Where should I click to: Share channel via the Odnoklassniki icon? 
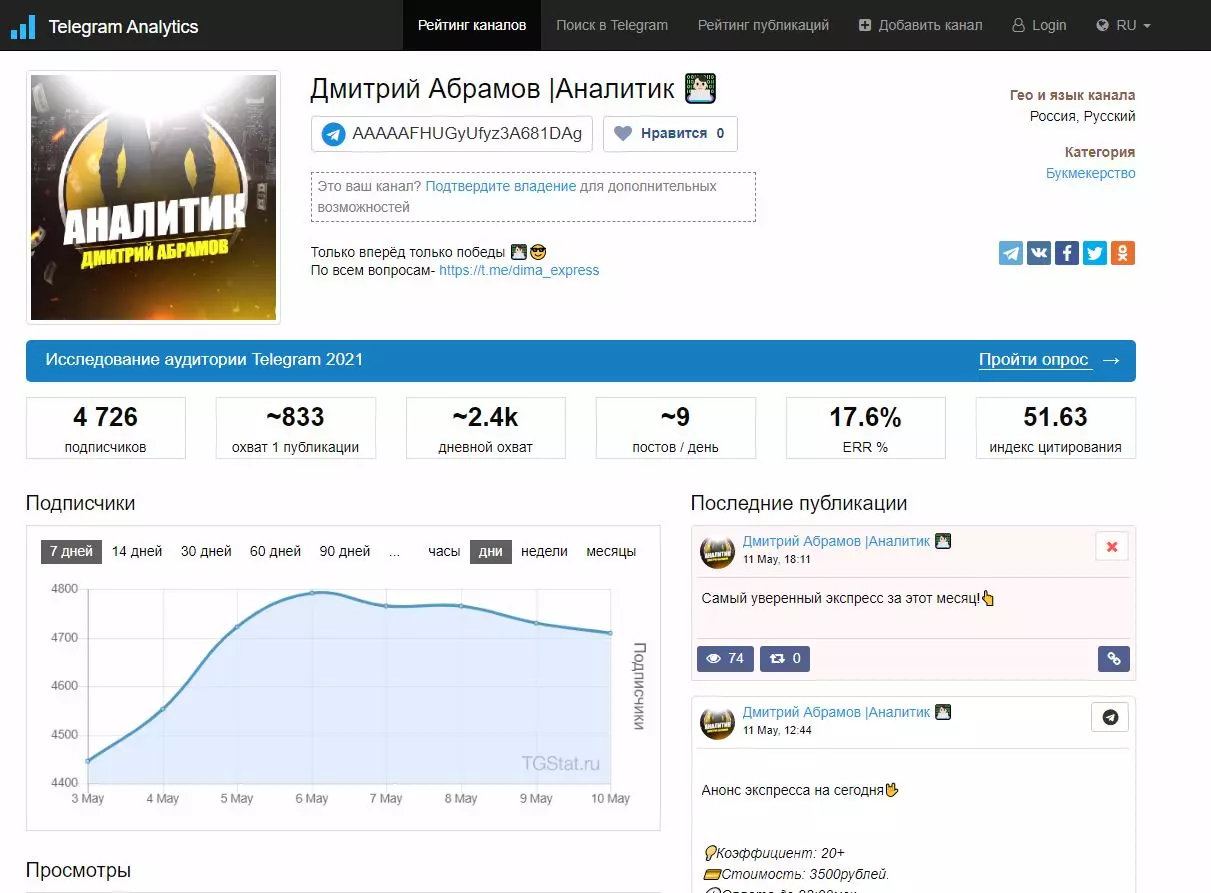point(1123,253)
